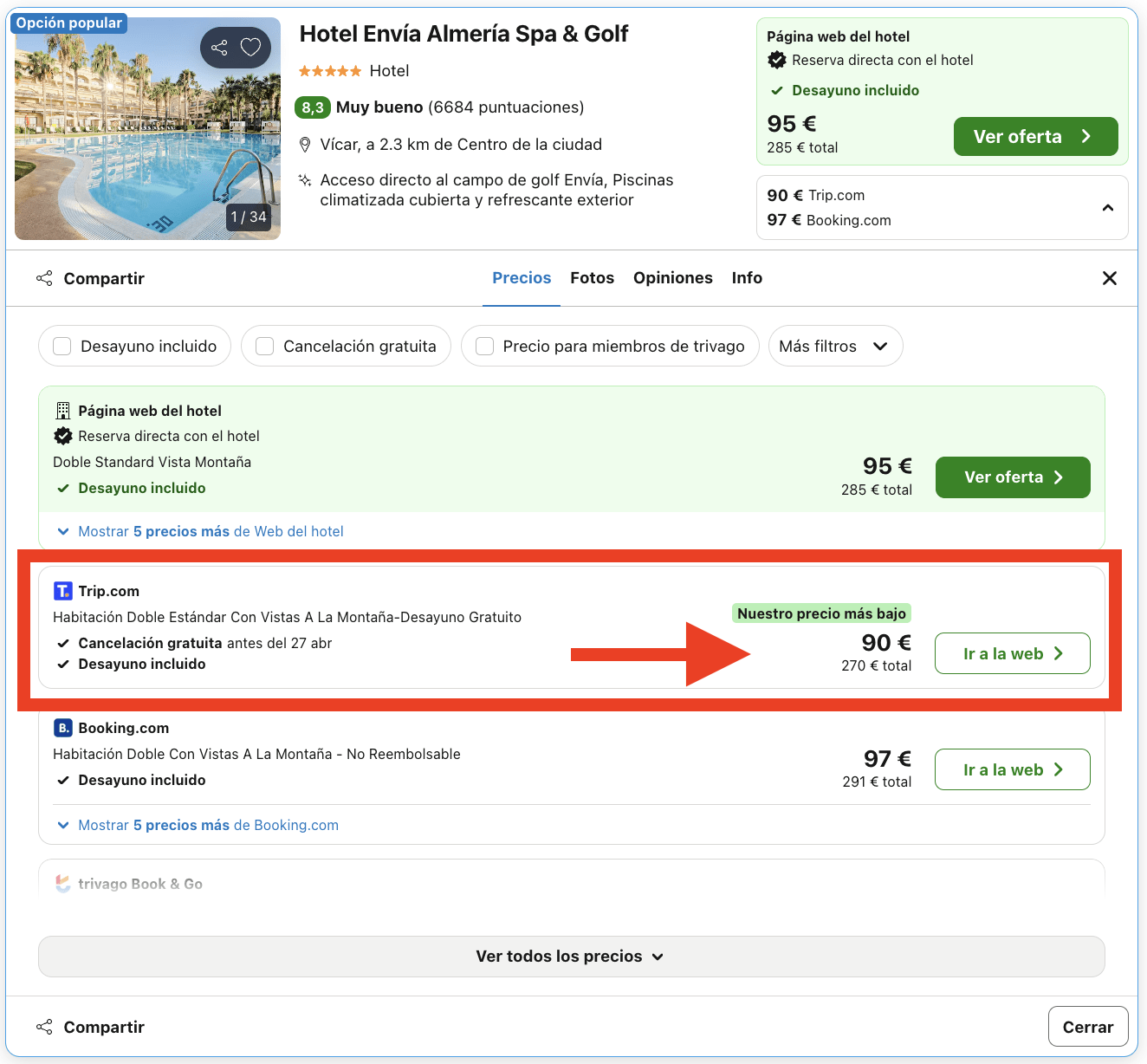The width and height of the screenshot is (1147, 1064).
Task: Click Ver oferta for Doble Standard Vista Montaña
Action: 1013,477
